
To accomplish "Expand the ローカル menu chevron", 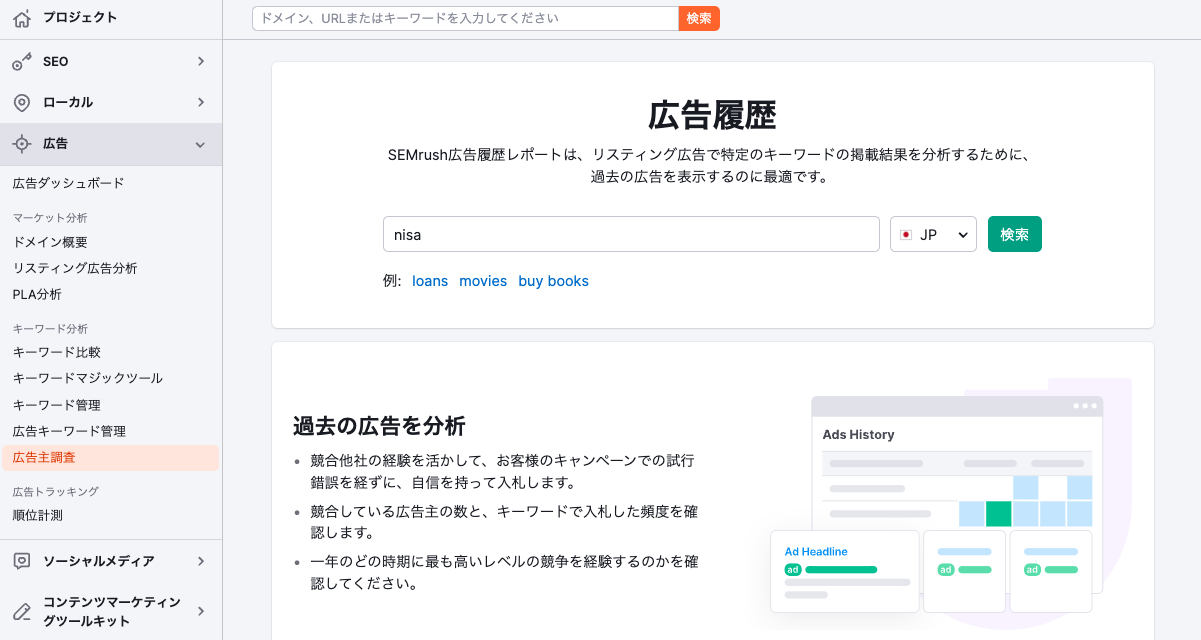I will point(200,102).
